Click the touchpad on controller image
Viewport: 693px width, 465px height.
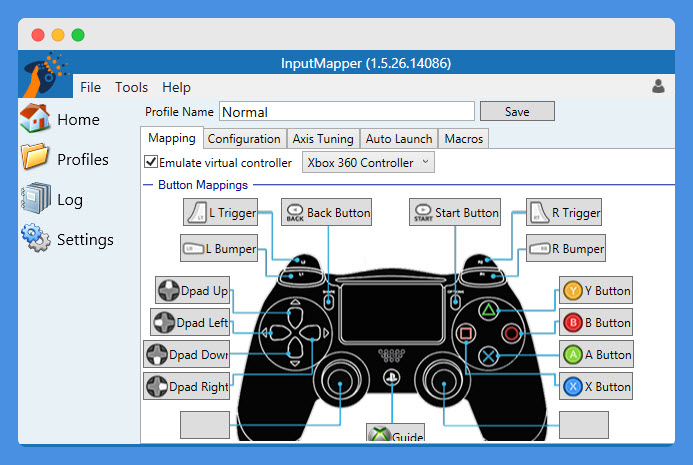[x=392, y=313]
